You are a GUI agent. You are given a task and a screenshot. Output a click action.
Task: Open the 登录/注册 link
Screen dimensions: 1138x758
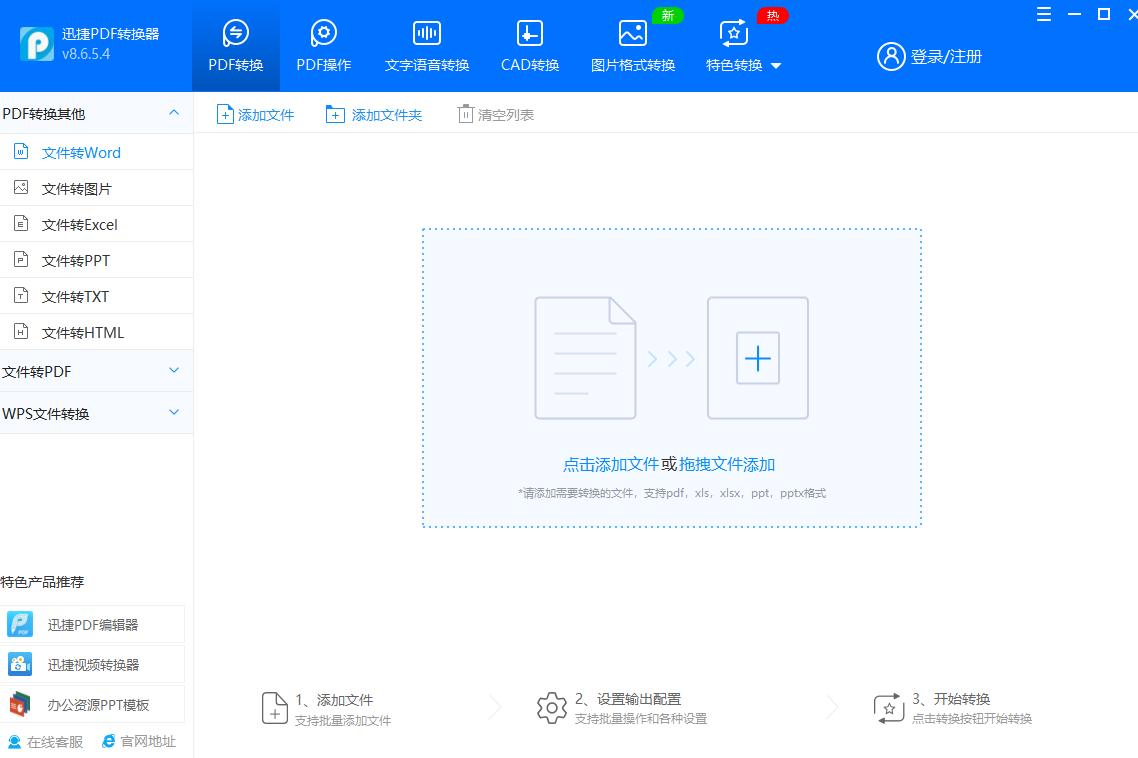pyautogui.click(x=946, y=57)
